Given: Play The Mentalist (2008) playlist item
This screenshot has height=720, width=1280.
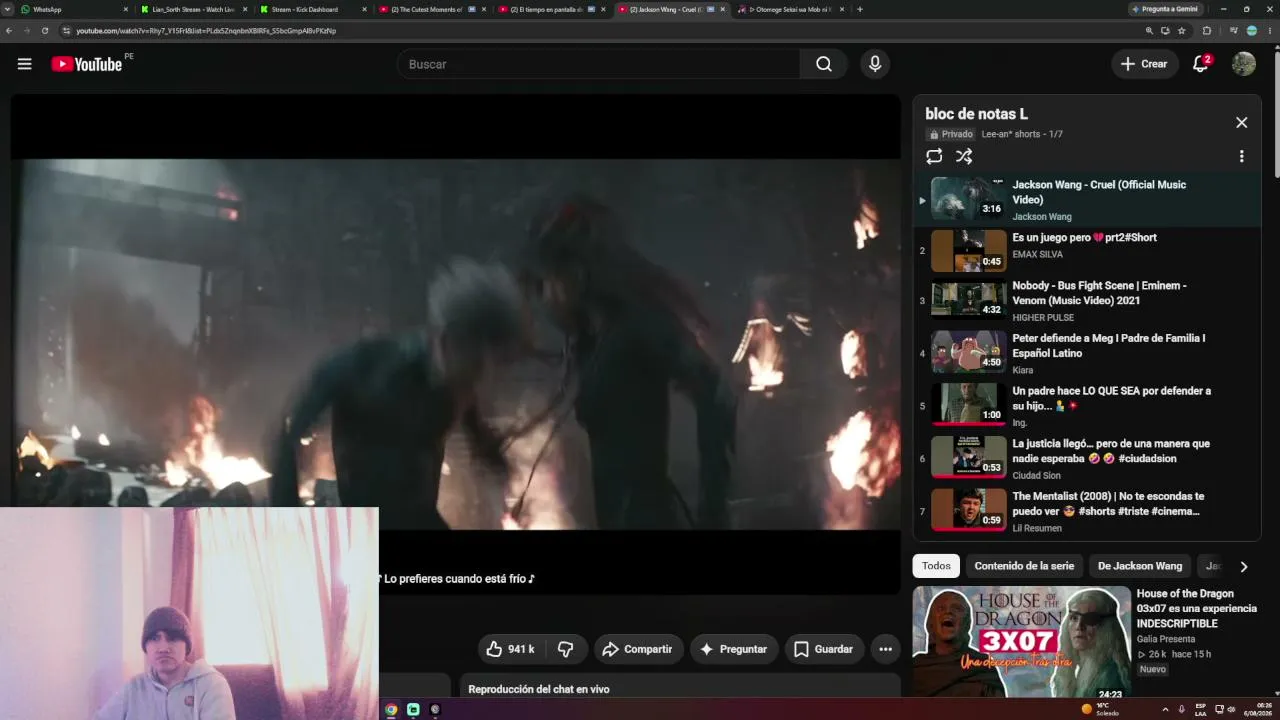Looking at the screenshot, I should [968, 510].
